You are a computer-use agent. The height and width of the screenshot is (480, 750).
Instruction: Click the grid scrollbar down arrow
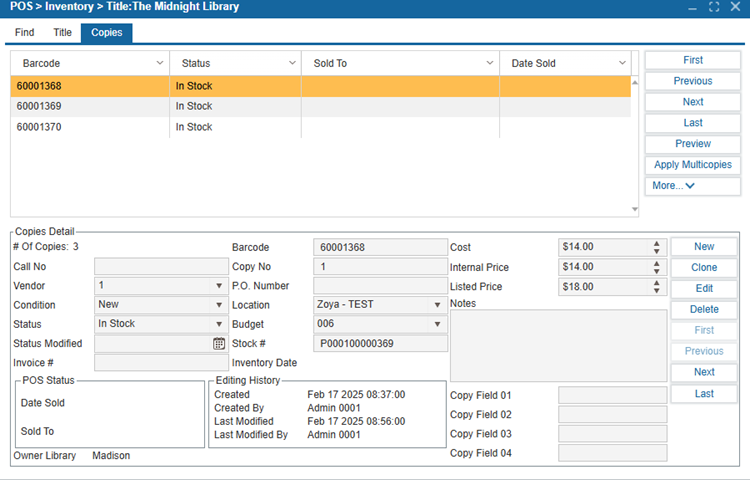pos(635,209)
